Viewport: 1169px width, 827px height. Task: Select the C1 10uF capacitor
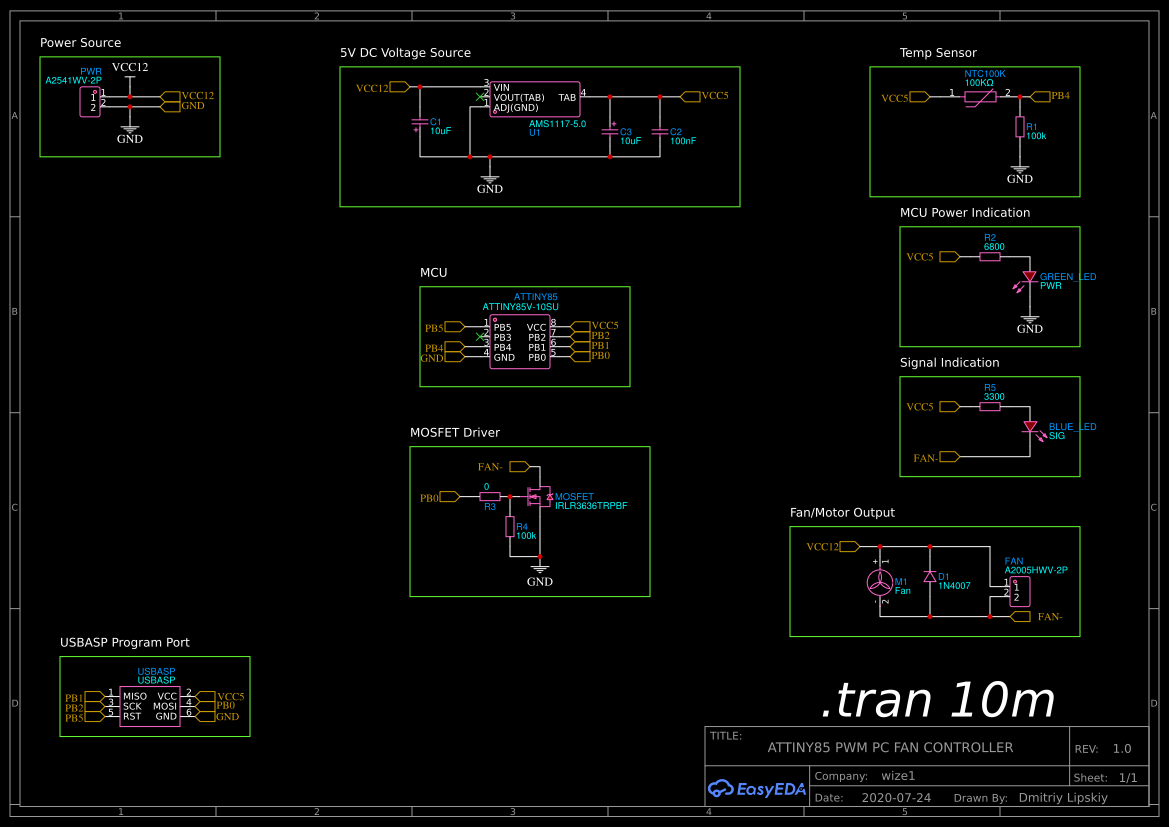419,126
